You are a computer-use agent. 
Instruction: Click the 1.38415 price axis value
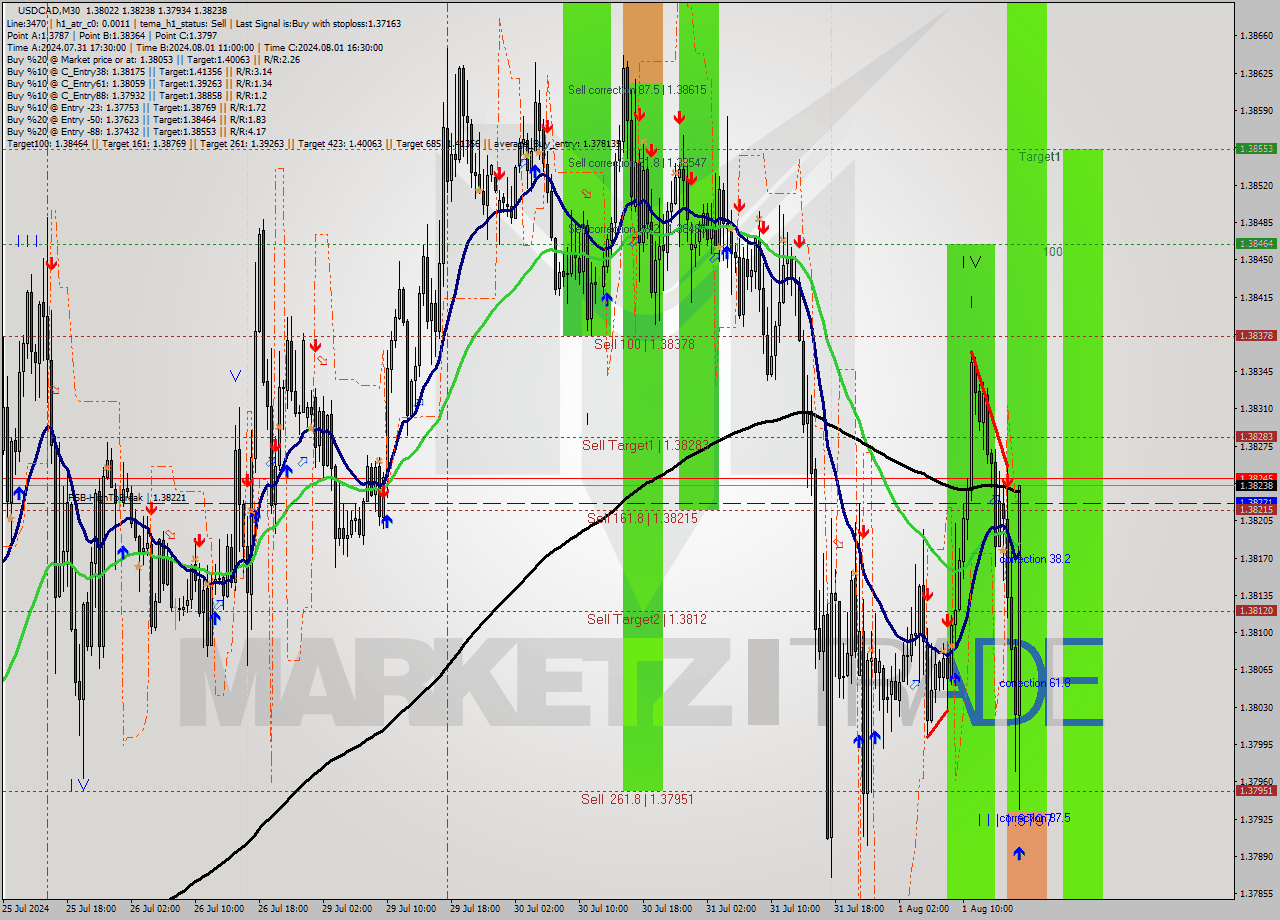(1256, 298)
